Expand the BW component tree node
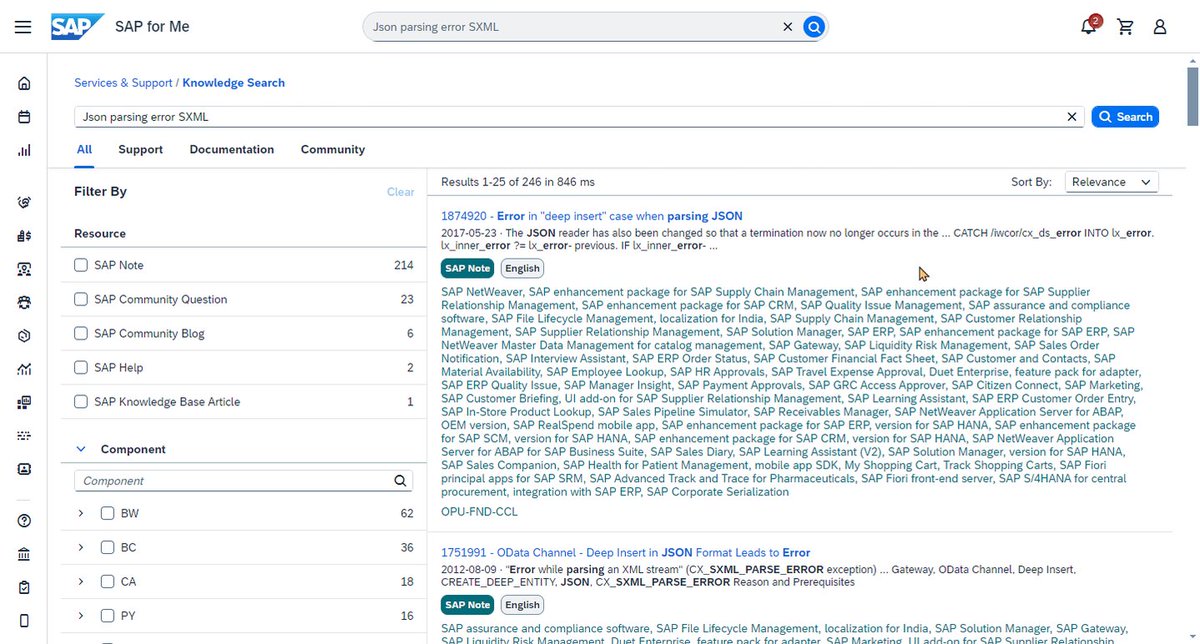The height and width of the screenshot is (644, 1200). (81, 513)
